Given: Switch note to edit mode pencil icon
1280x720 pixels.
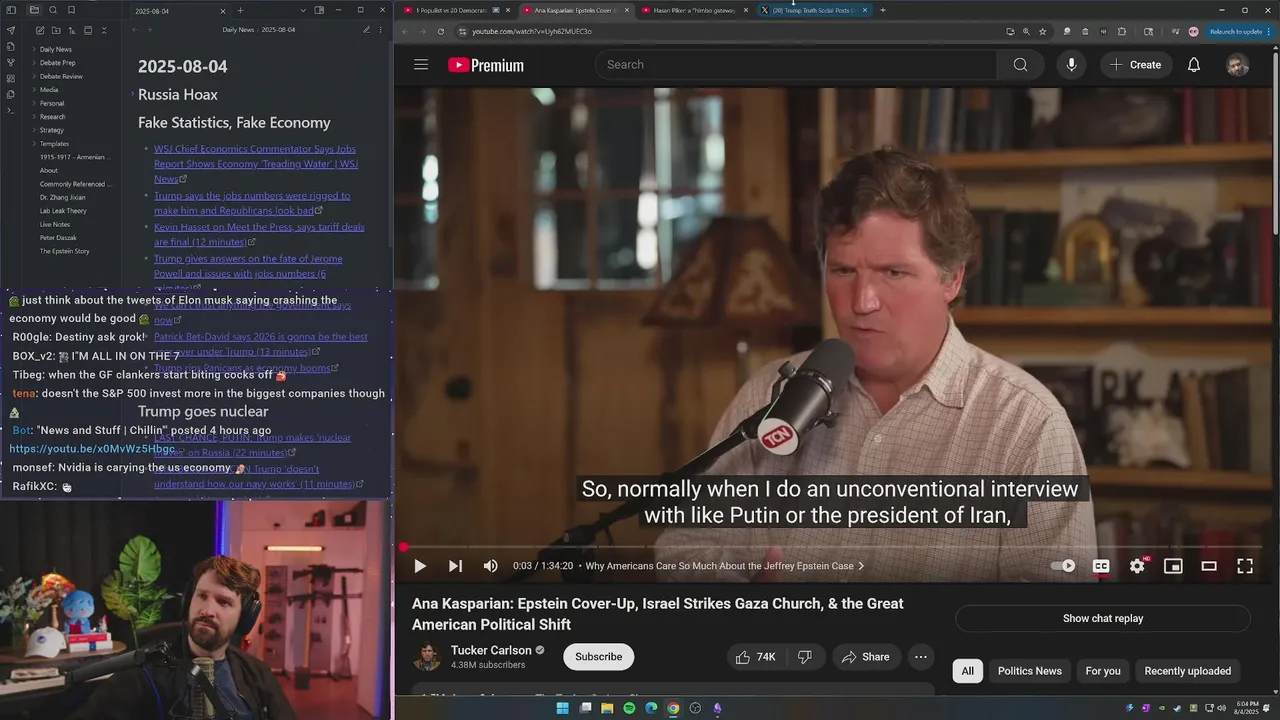Looking at the screenshot, I should [x=366, y=30].
